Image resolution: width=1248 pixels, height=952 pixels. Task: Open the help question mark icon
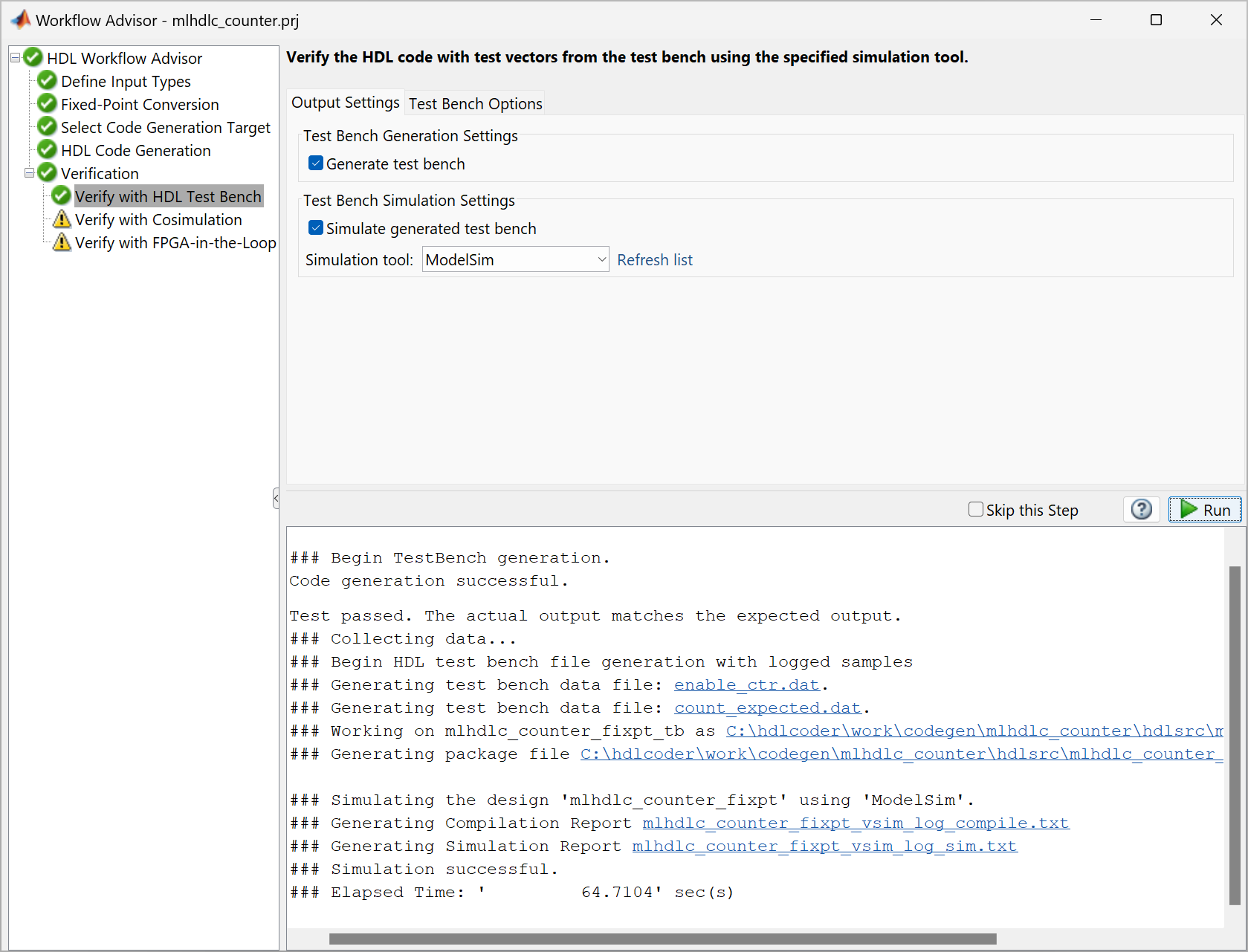[x=1141, y=509]
